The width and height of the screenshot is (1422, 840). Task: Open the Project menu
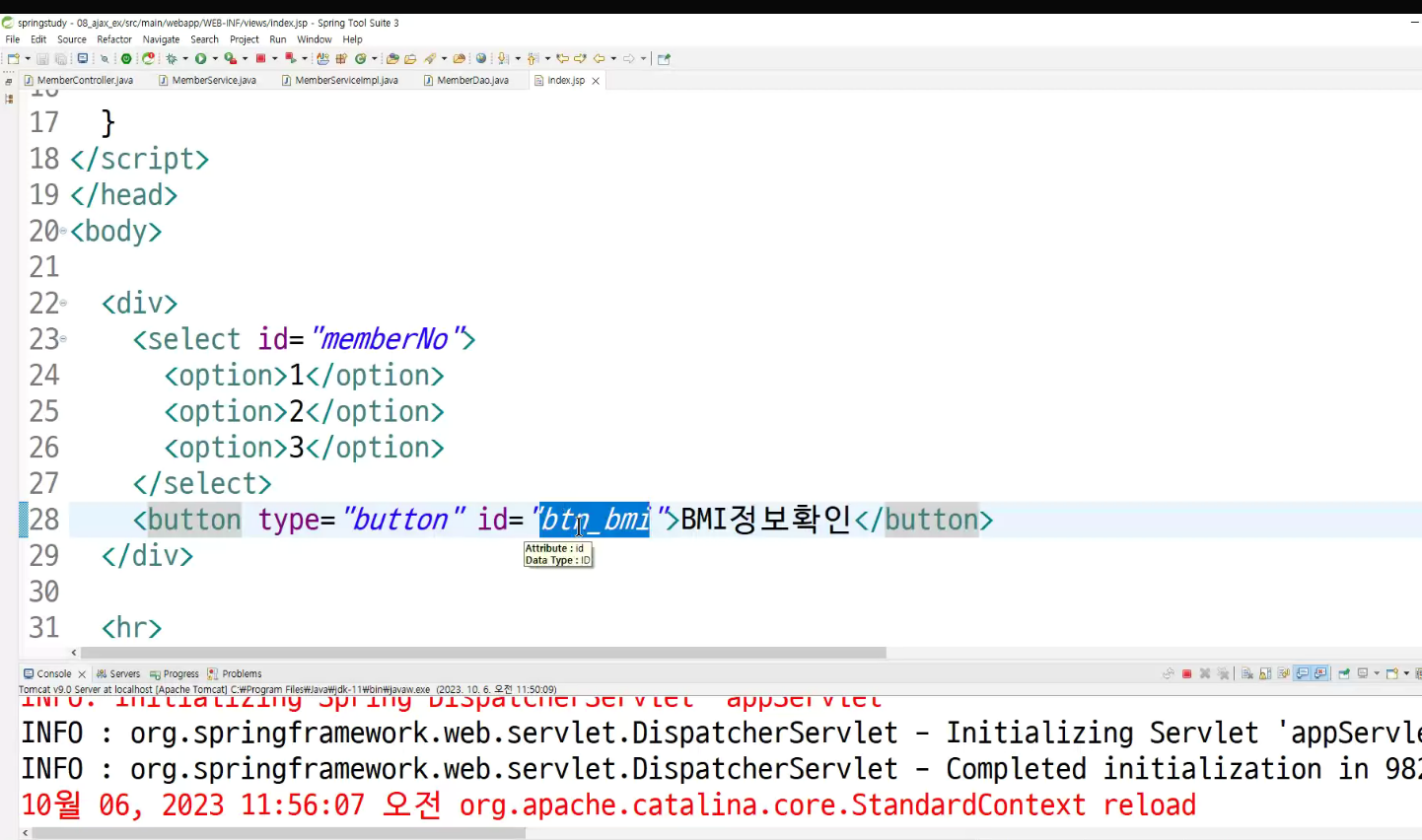point(245,39)
